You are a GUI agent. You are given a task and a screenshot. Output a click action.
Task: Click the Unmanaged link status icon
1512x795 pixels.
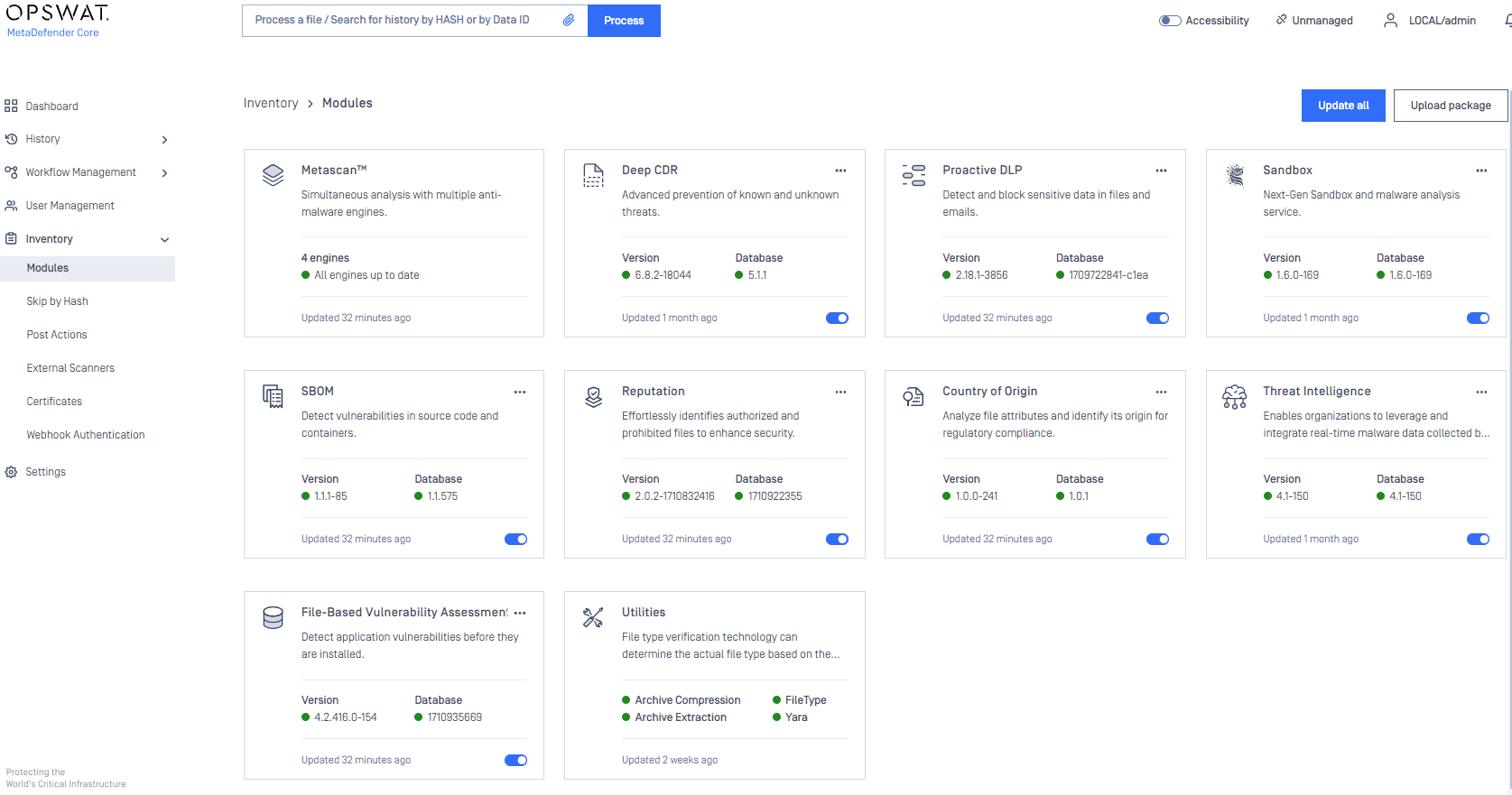tap(1281, 19)
